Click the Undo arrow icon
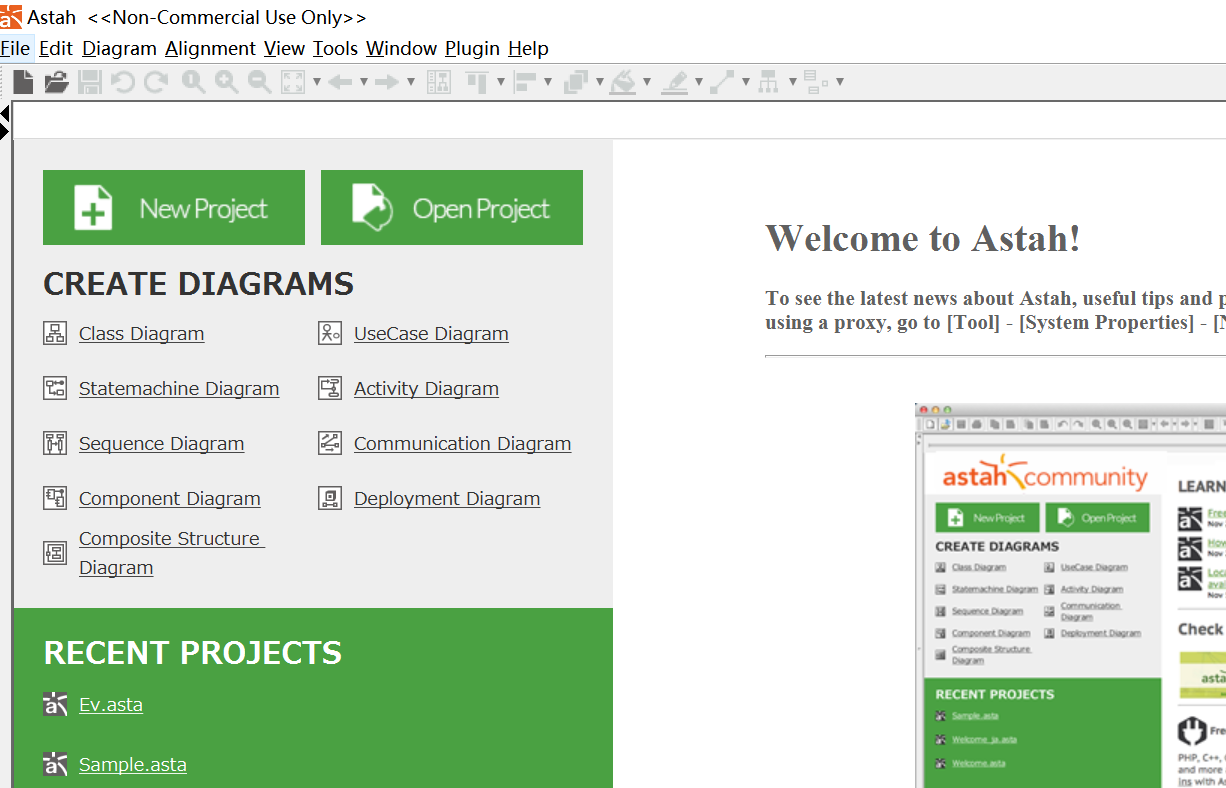Screen dimensions: 1226x788 [x=122, y=82]
